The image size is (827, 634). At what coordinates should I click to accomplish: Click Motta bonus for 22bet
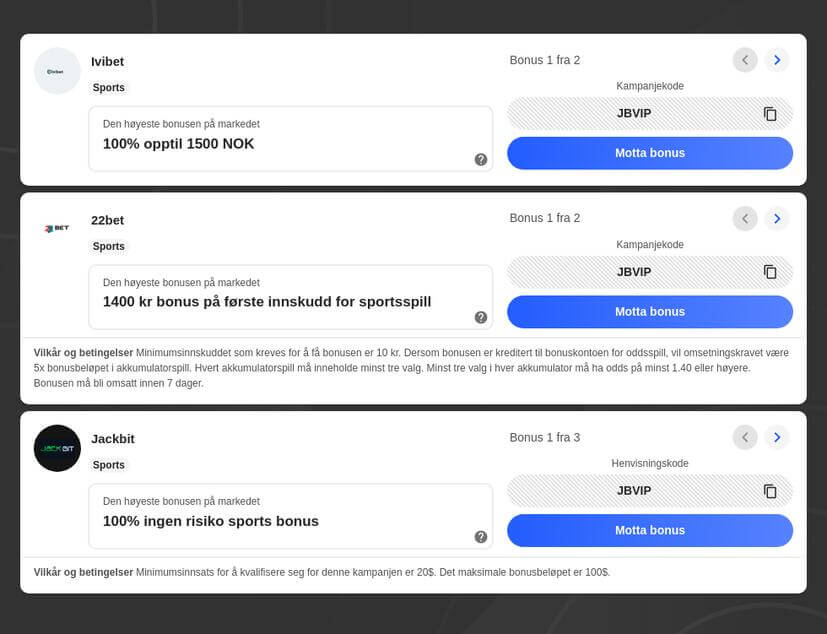click(x=650, y=311)
